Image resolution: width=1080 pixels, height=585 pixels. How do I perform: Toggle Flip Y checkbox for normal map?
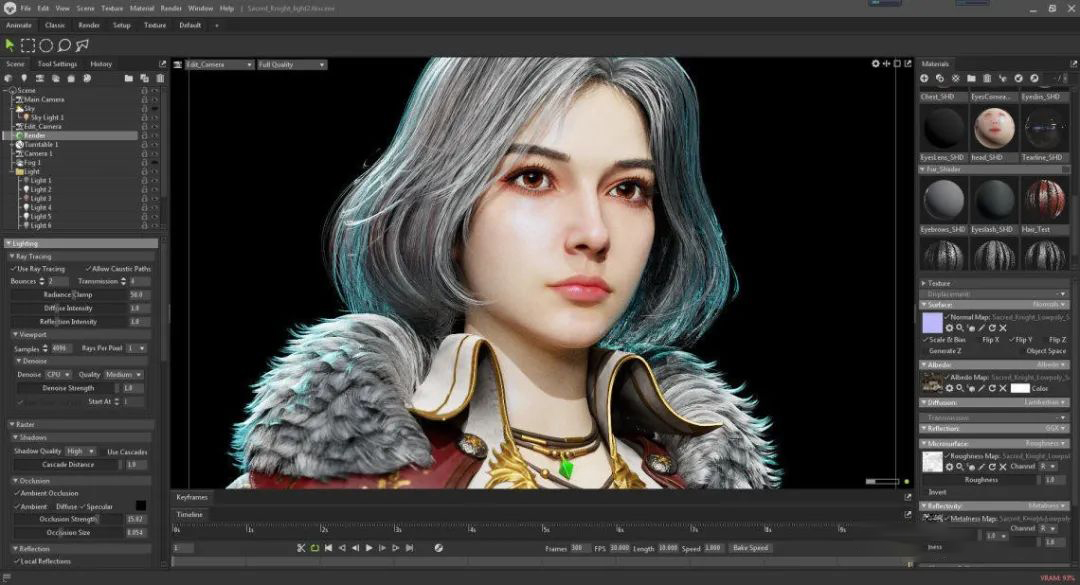coord(1011,340)
